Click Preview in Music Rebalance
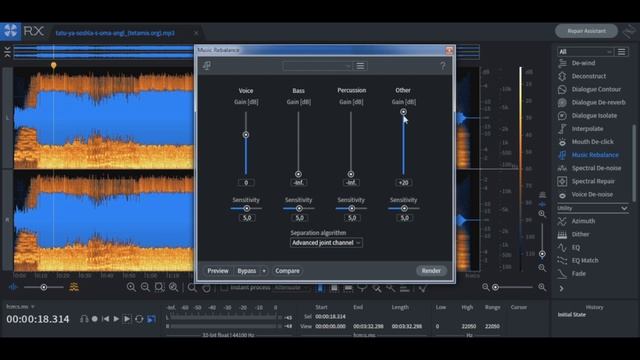The height and width of the screenshot is (360, 640). tap(218, 271)
